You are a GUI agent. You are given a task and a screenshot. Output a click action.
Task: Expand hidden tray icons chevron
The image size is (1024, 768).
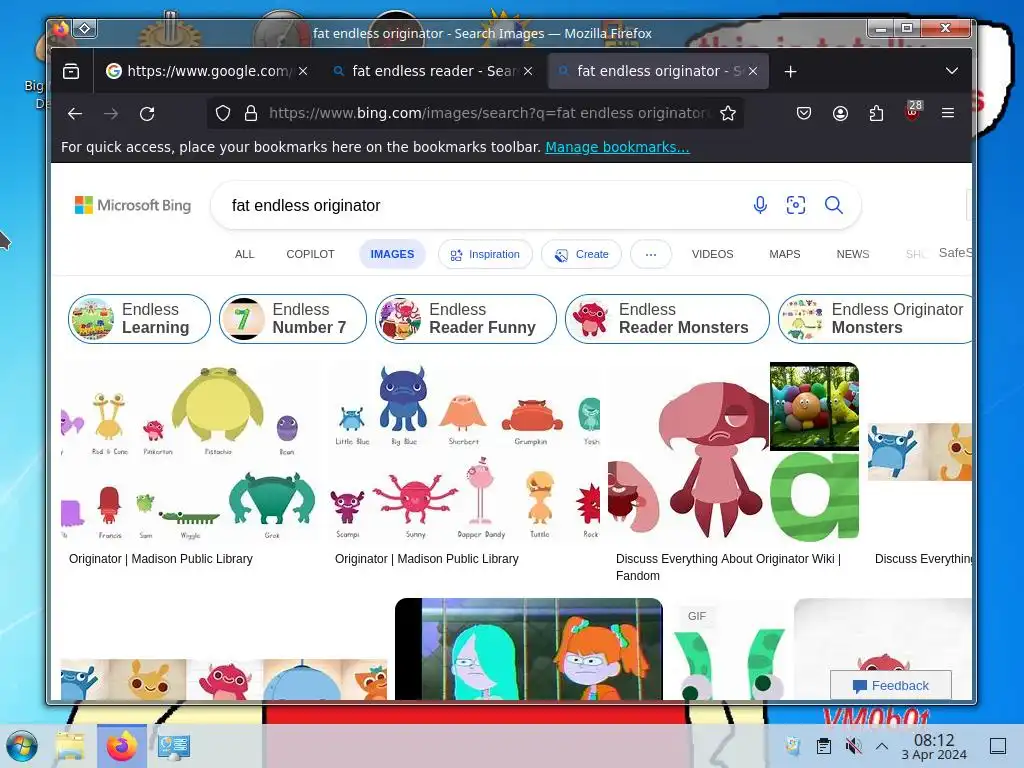(882, 746)
